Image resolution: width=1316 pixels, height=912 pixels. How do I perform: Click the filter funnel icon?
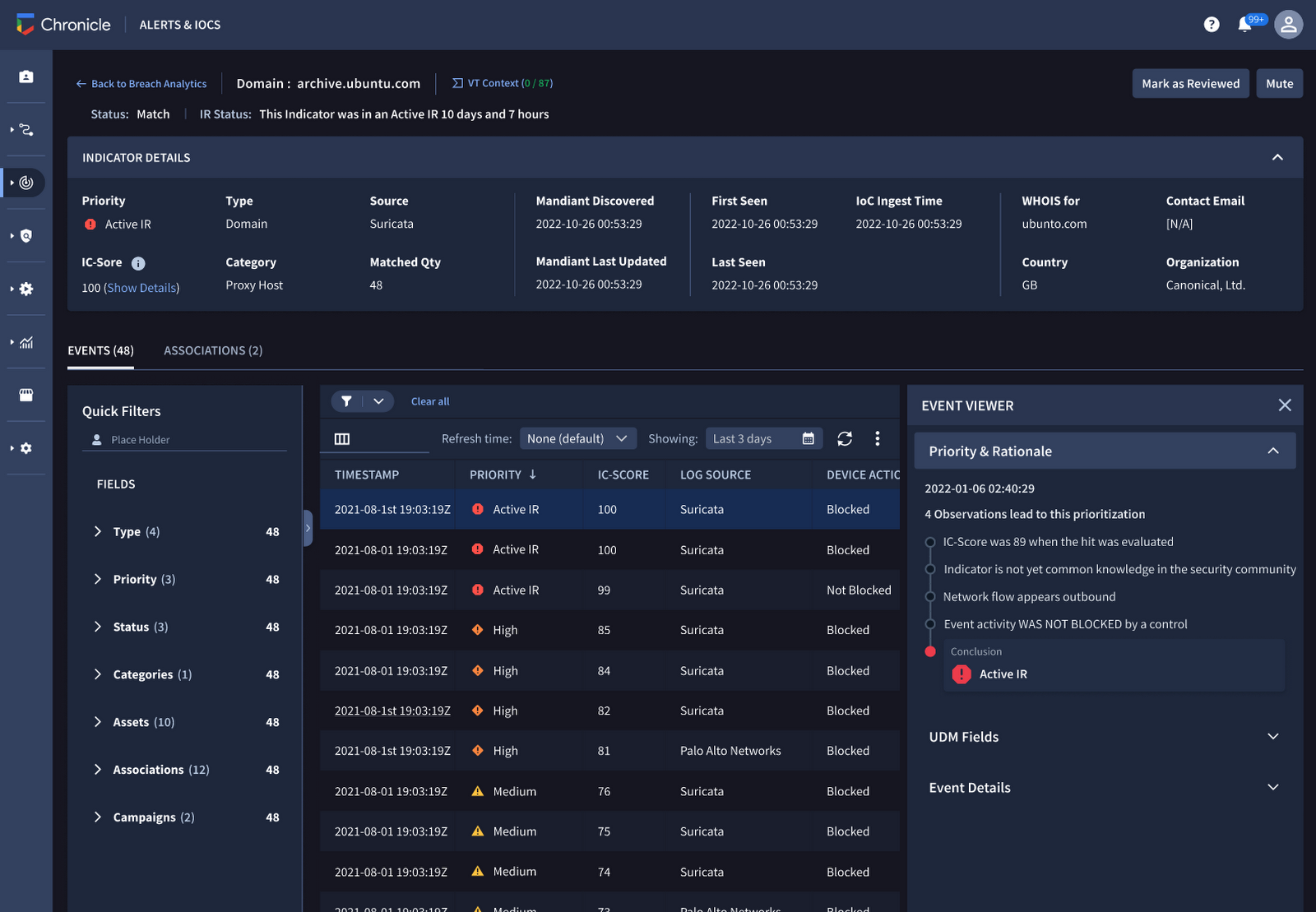[347, 401]
